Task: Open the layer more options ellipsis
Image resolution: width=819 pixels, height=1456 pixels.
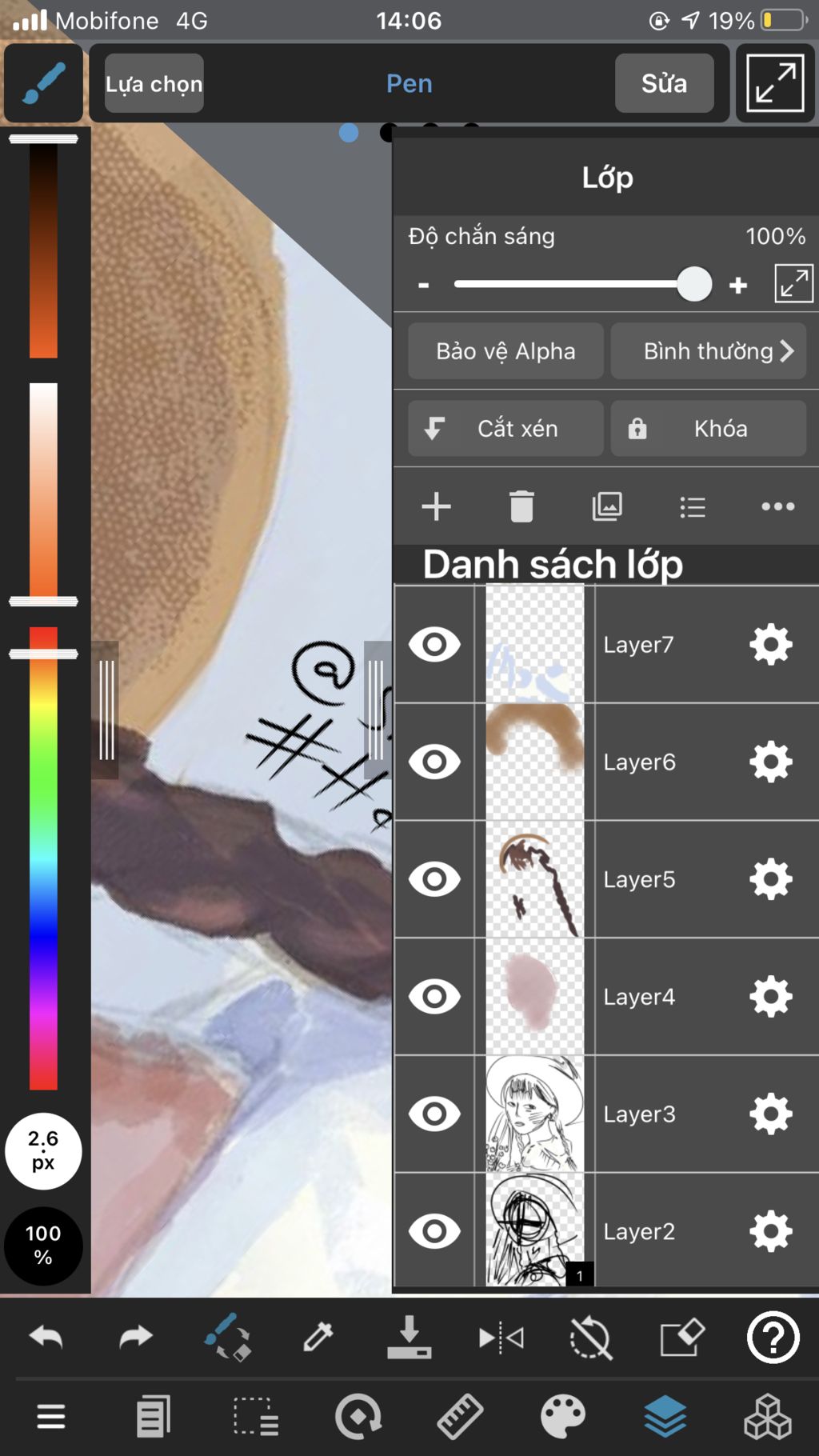Action: (777, 506)
